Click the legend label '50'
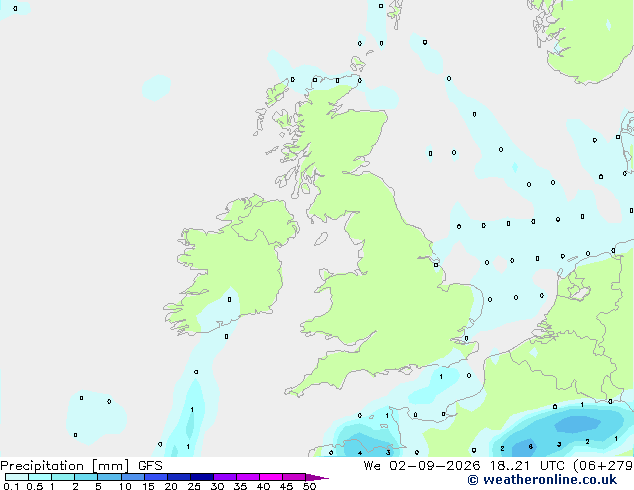This screenshot has height=490, width=634. (309, 486)
